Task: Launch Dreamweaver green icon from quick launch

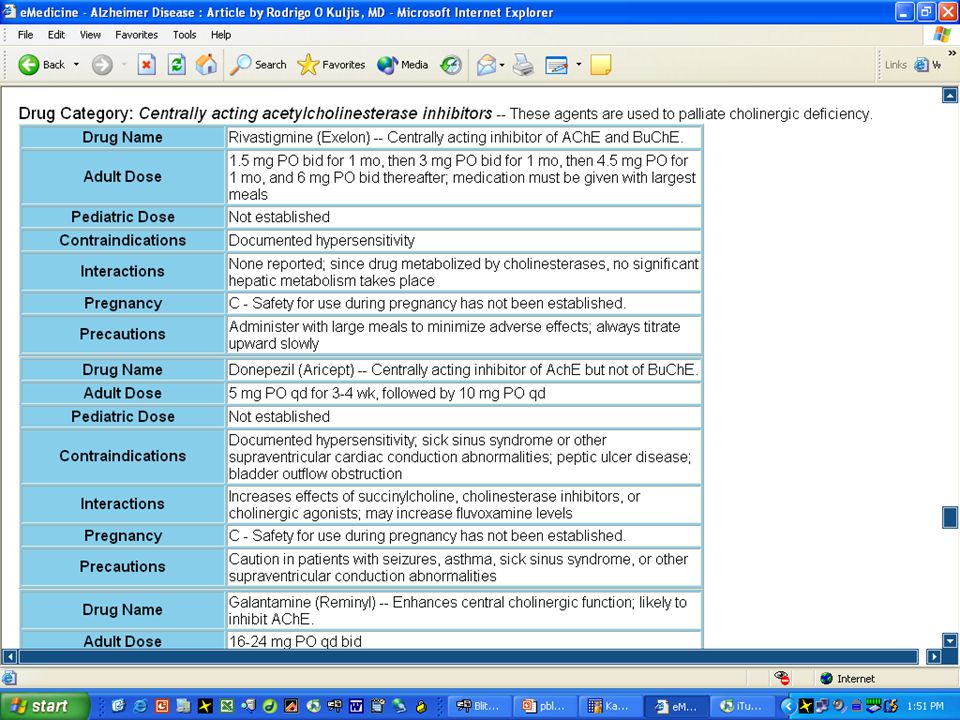Action: click(269, 706)
